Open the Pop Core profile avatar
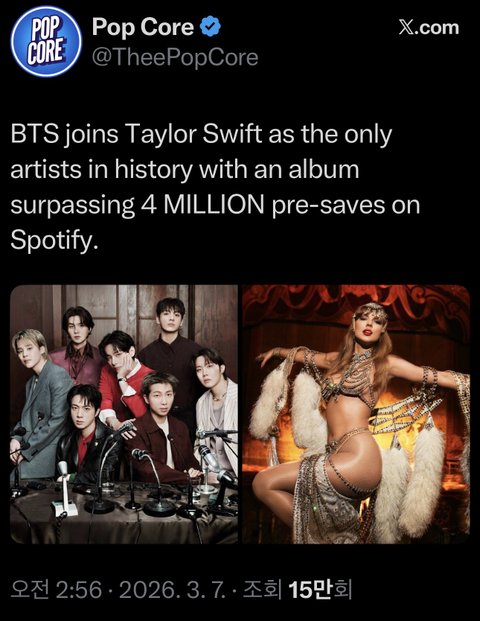This screenshot has width=480, height=621. [x=46, y=41]
